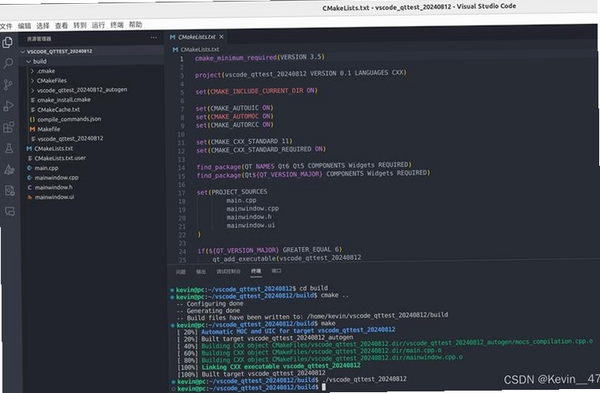Switch to the 调试控制台 (Debug Console) tab
The width and height of the screenshot is (600, 393).
228,271
